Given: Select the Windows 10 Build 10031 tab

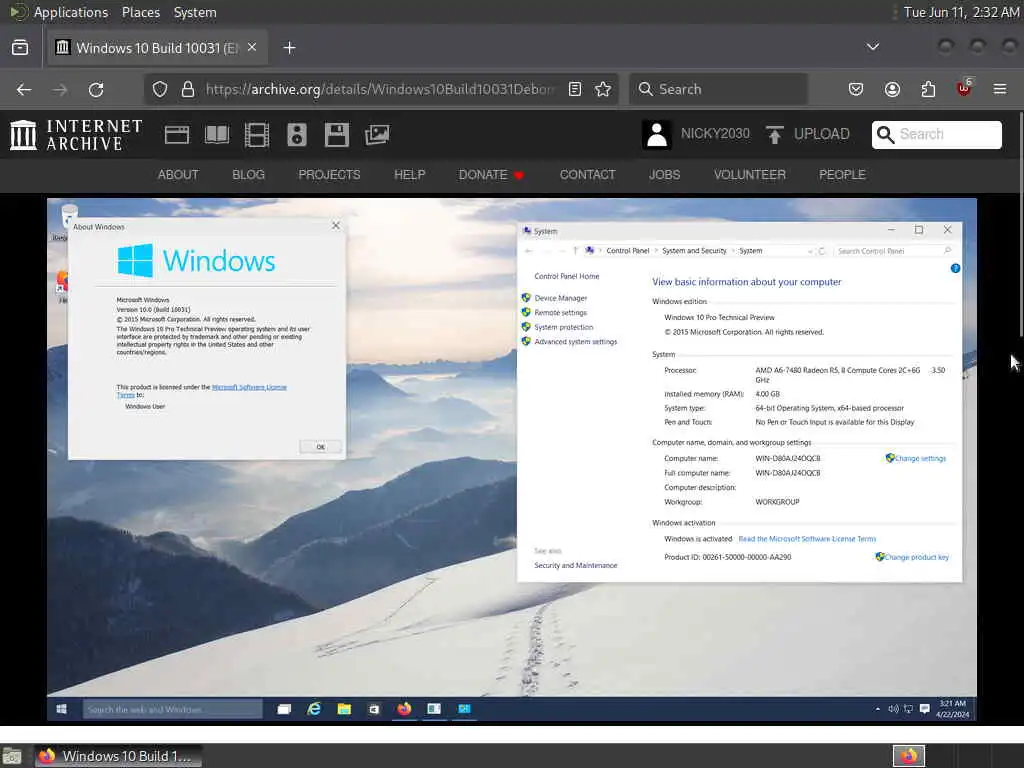Looking at the screenshot, I should pyautogui.click(x=157, y=48).
